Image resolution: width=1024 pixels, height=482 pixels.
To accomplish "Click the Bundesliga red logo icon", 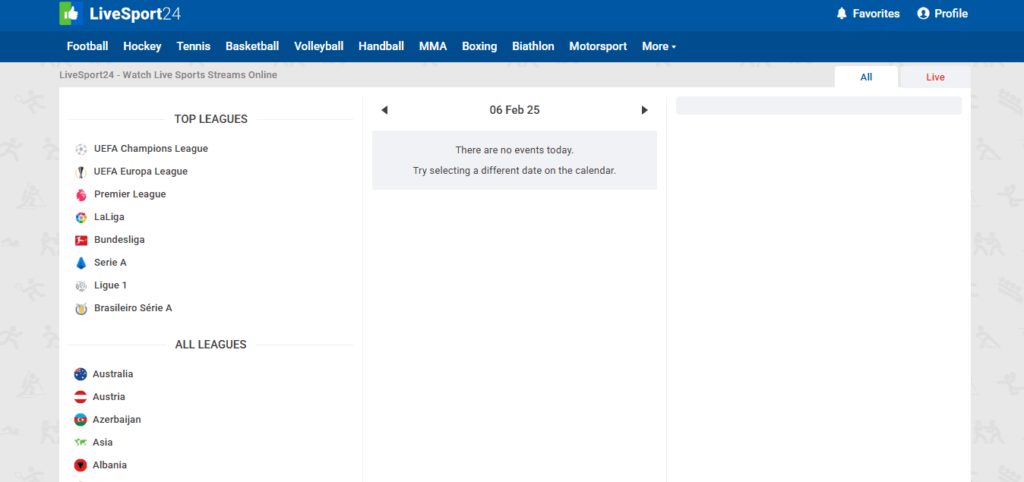I will click(x=81, y=240).
